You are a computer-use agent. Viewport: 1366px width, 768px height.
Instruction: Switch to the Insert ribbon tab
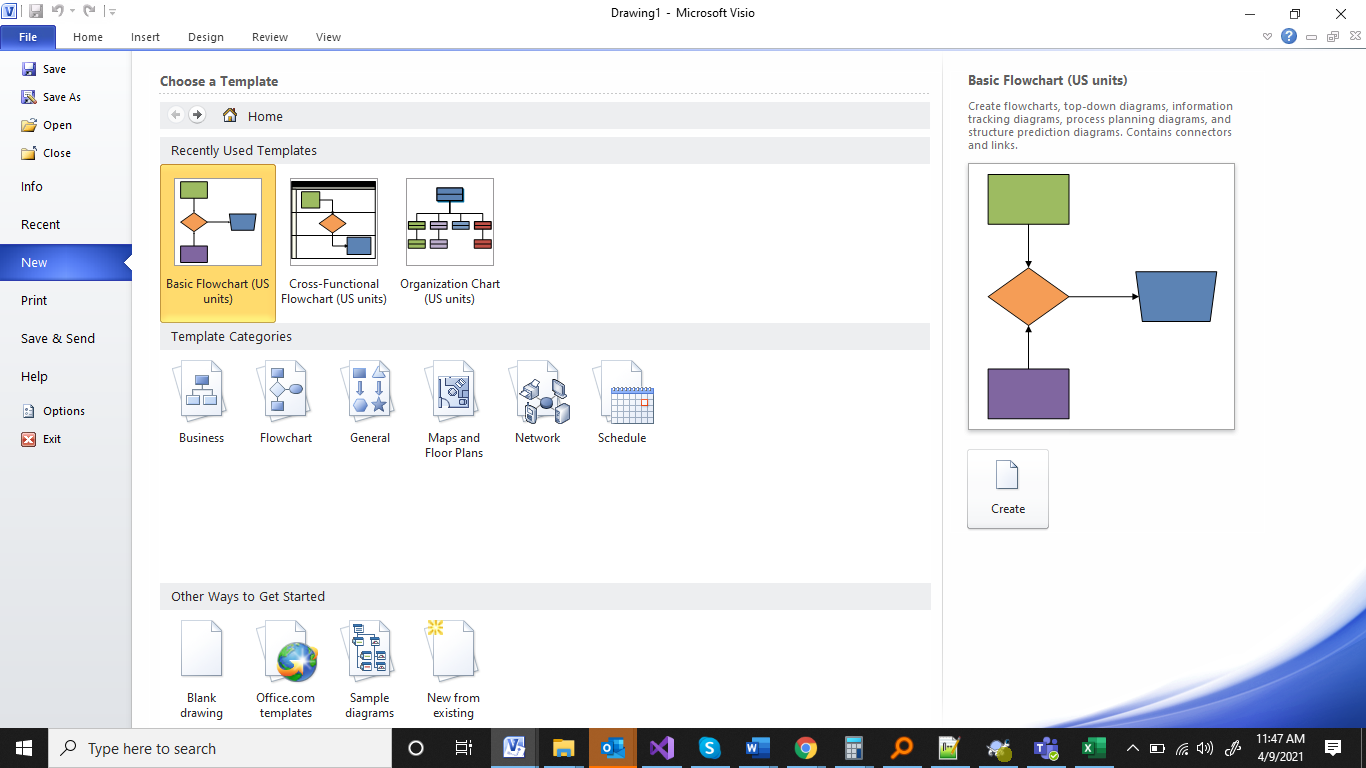pos(145,37)
